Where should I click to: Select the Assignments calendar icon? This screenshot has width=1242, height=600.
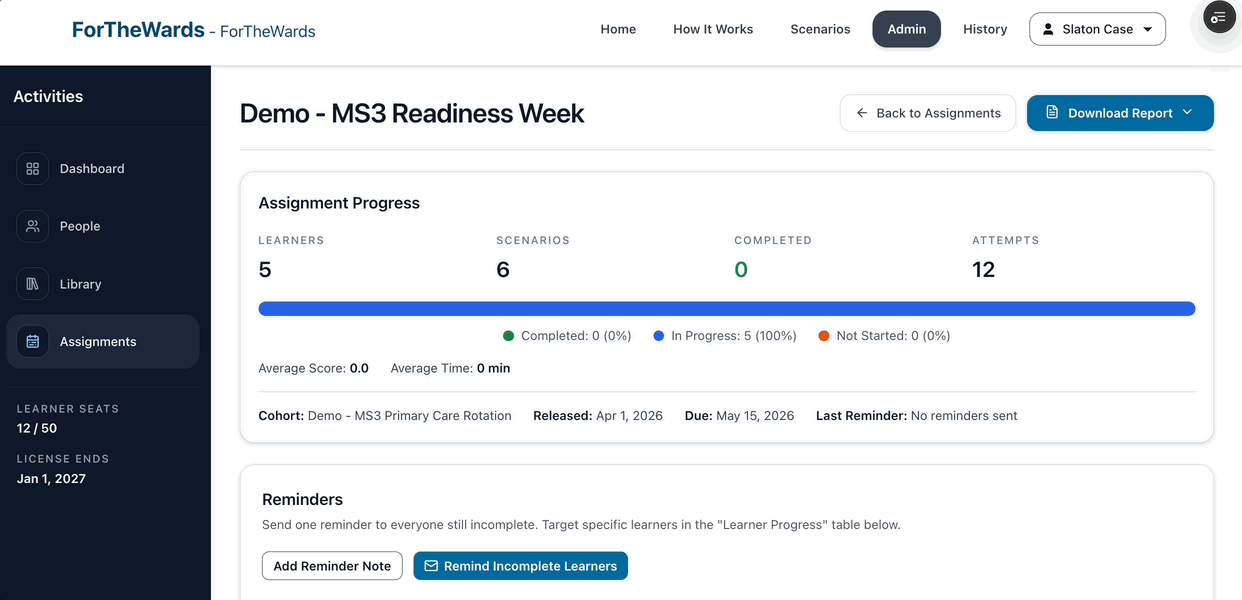(x=32, y=341)
